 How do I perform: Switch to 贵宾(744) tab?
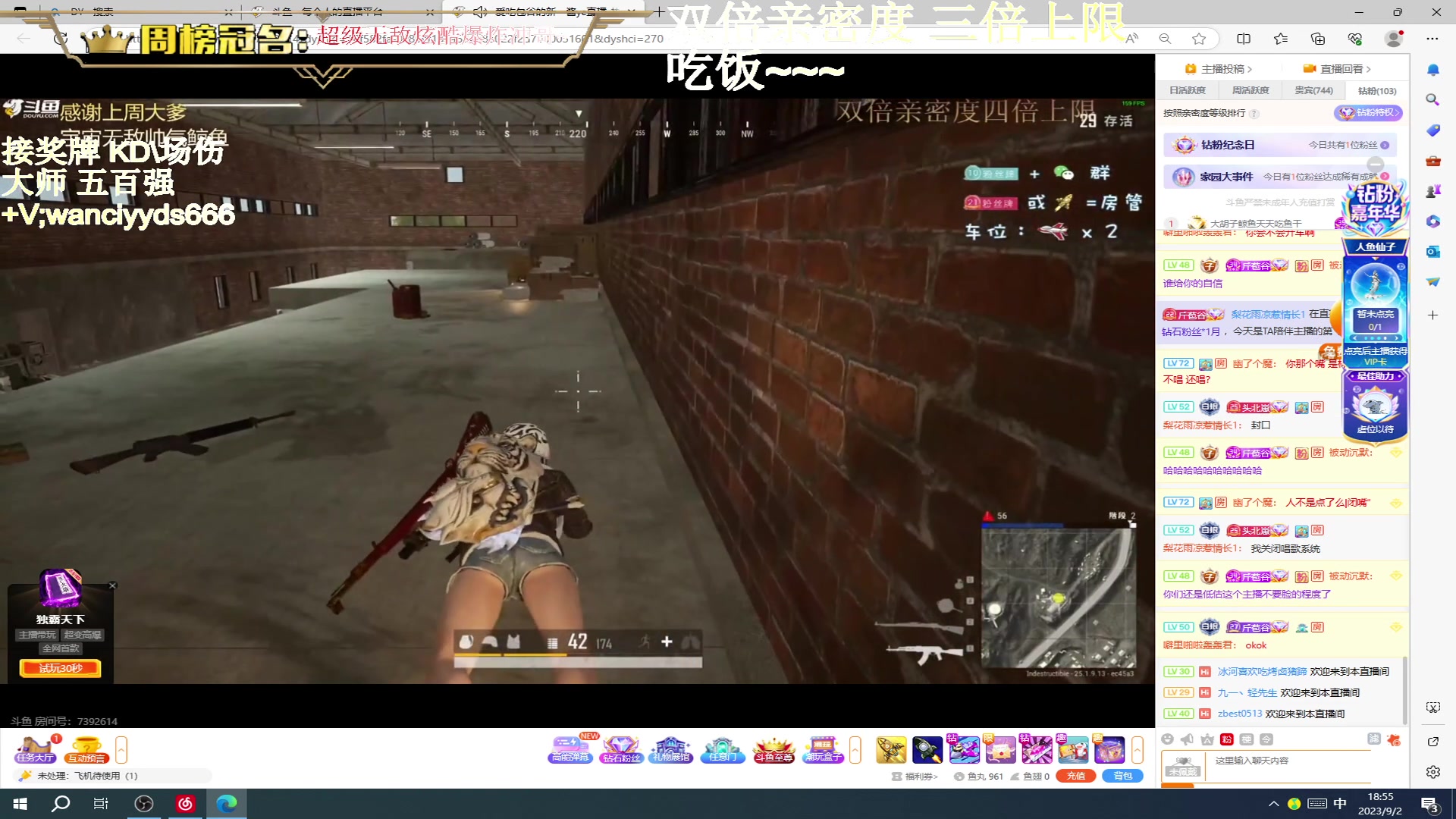(x=1313, y=90)
